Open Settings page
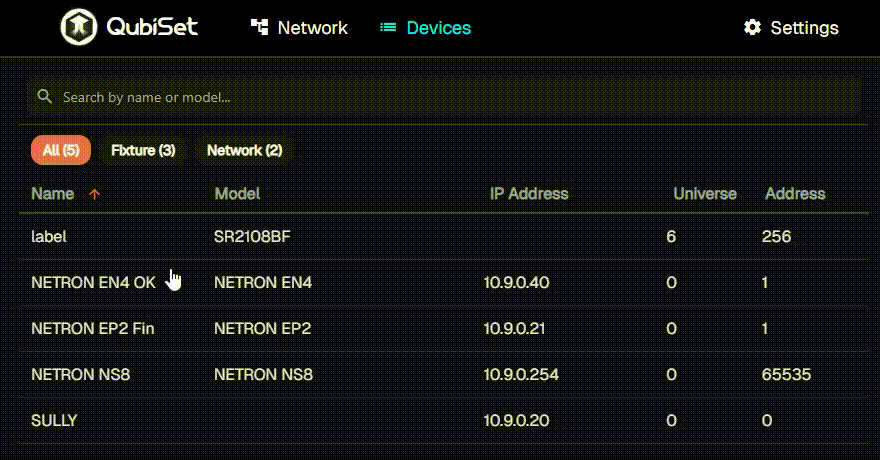 804,28
